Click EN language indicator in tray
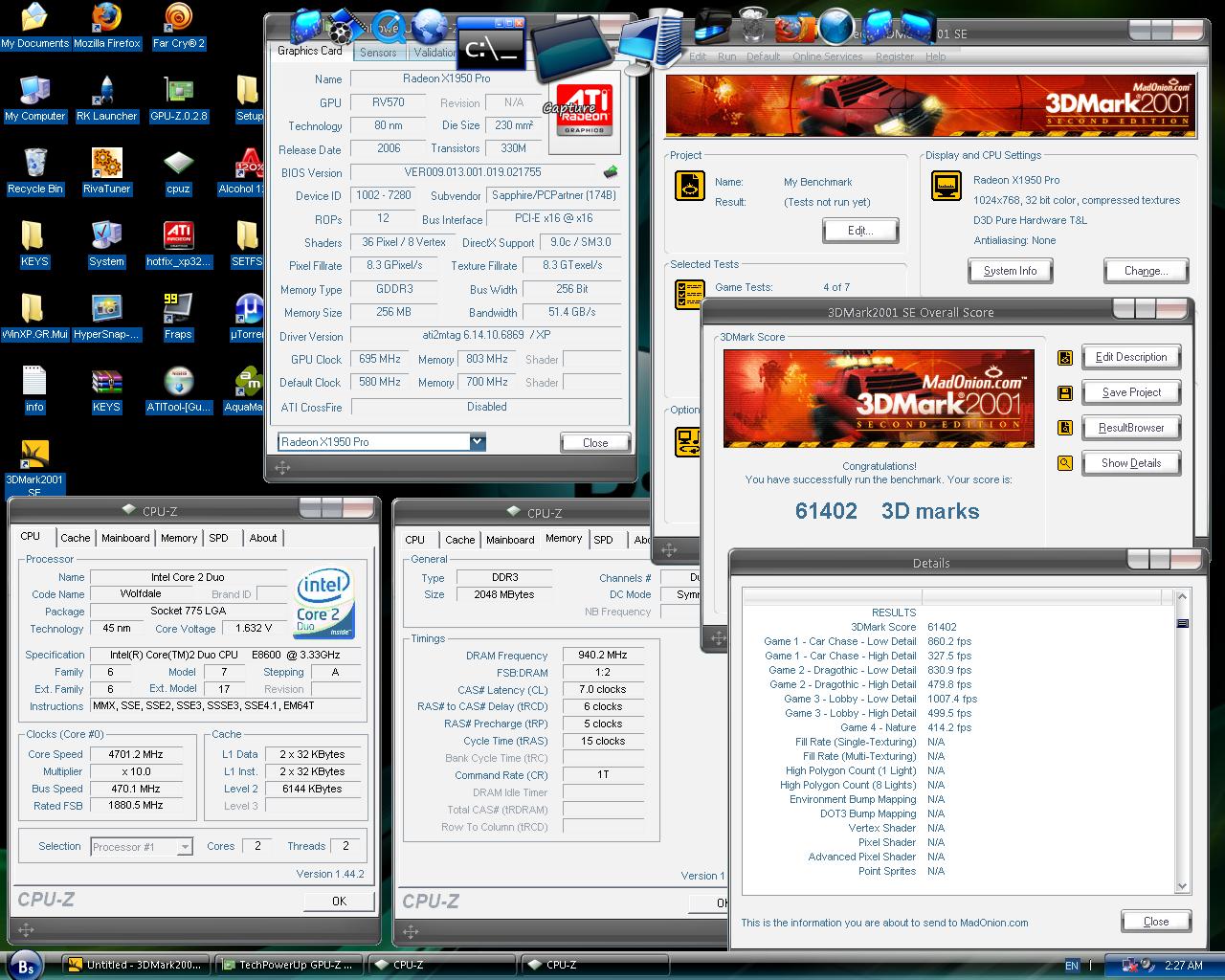Image resolution: width=1225 pixels, height=980 pixels. [1072, 966]
